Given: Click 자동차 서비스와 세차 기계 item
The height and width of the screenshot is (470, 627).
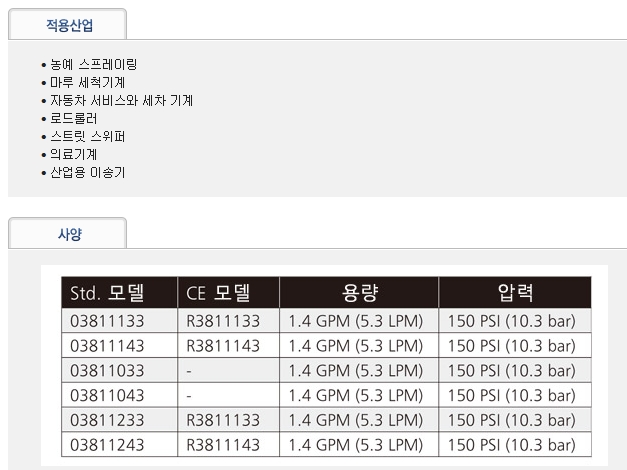Looking at the screenshot, I should (x=121, y=101).
